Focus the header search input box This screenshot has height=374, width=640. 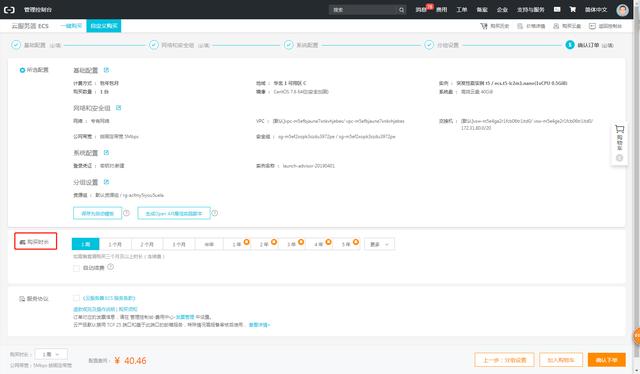click(x=363, y=10)
